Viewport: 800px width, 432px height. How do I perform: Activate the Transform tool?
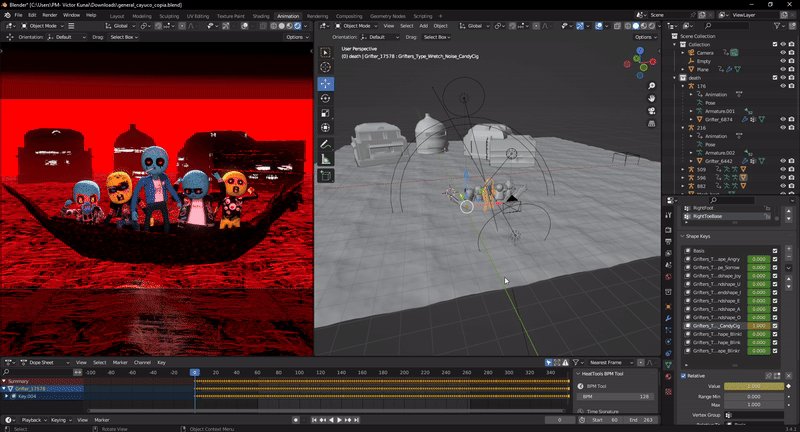tap(325, 128)
